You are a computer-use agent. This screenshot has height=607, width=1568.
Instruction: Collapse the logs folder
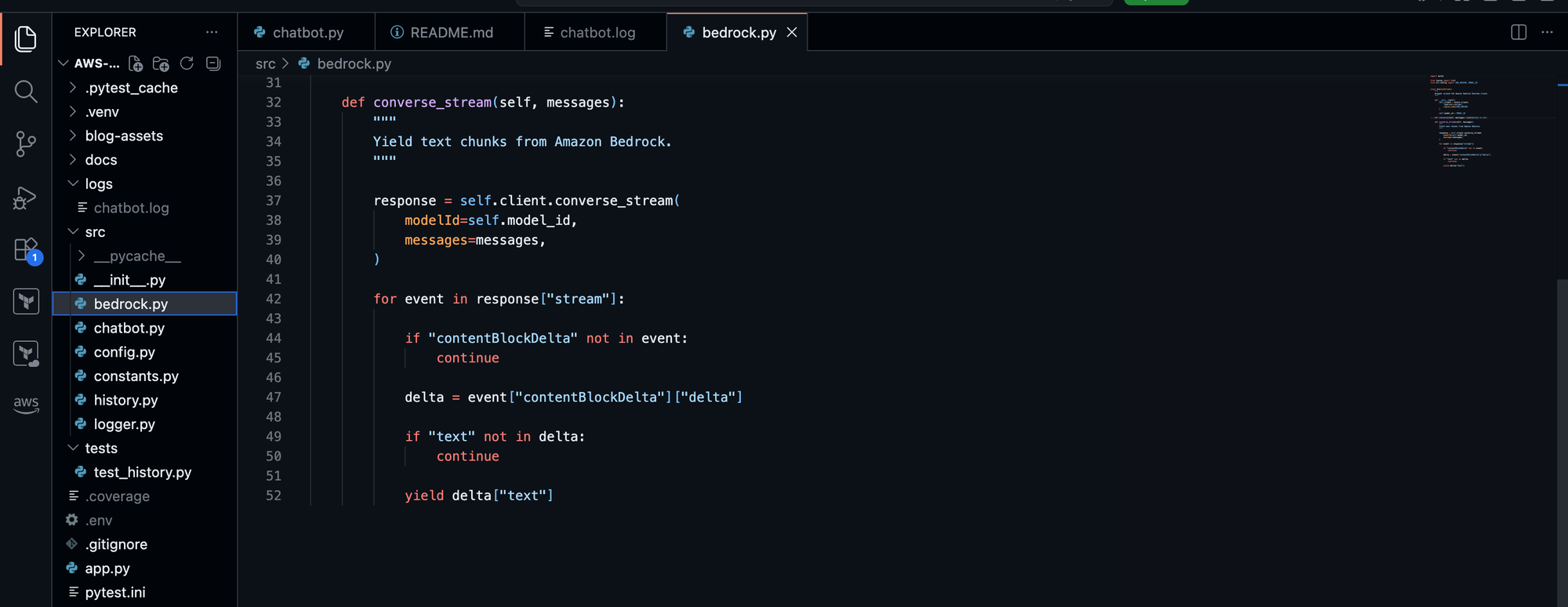point(73,184)
